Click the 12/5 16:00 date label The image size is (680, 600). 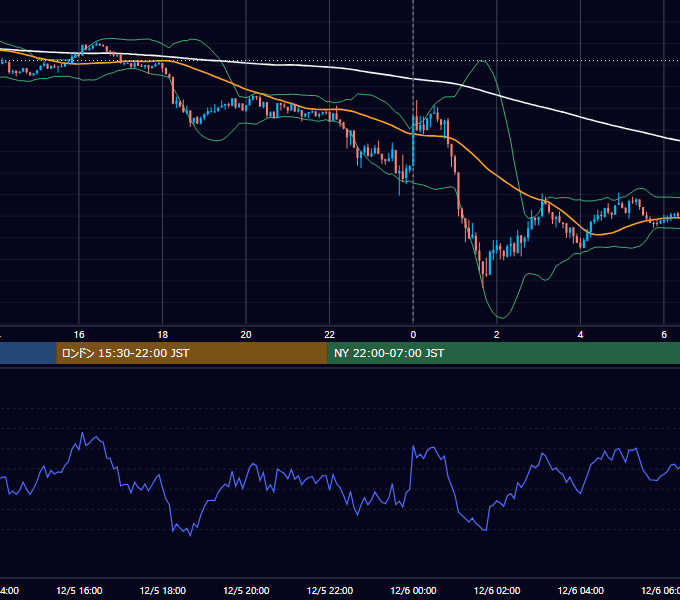pyautogui.click(x=79, y=591)
